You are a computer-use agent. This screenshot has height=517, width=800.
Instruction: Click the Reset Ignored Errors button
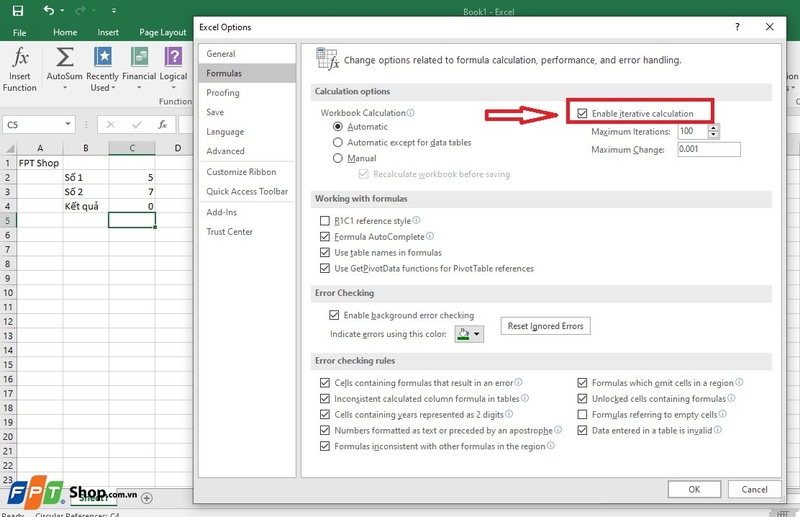point(545,326)
